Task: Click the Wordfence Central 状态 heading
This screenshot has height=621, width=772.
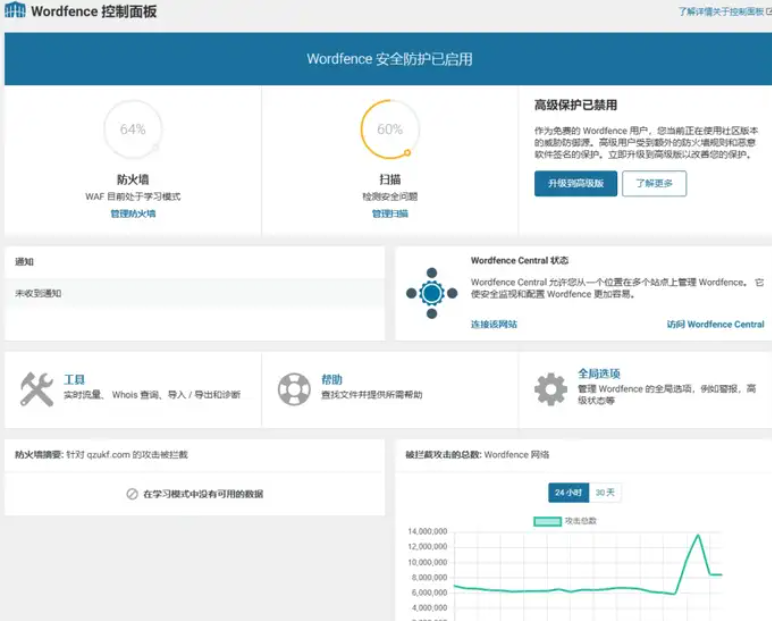Action: (x=519, y=261)
